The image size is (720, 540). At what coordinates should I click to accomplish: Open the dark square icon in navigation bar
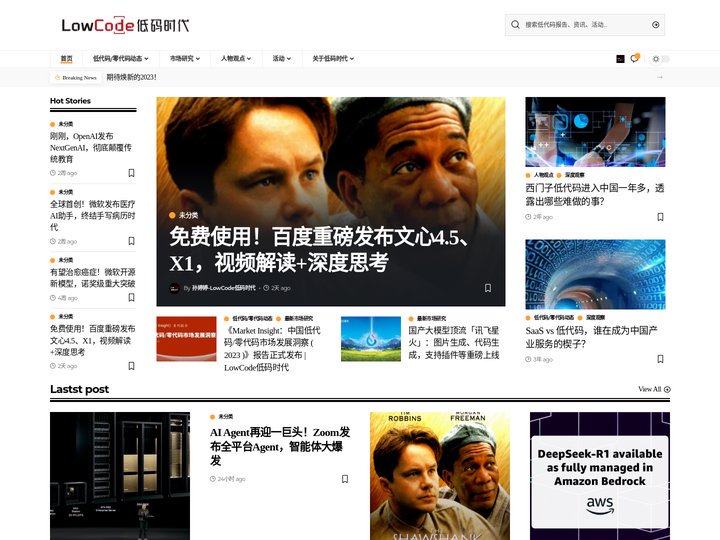tap(620, 59)
